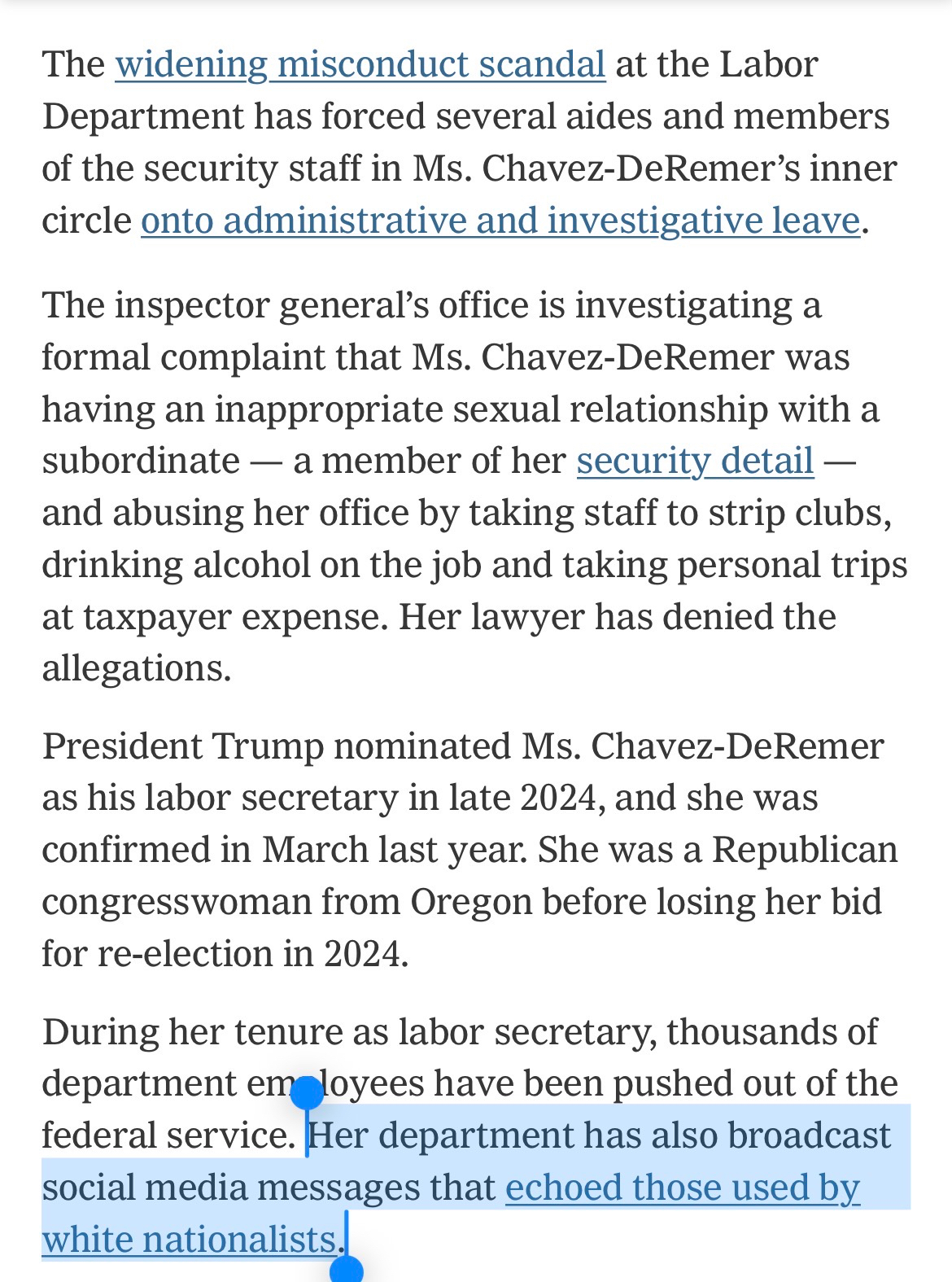Click the word "subordinate"
This screenshot has width=952, height=1282.
tap(141, 461)
